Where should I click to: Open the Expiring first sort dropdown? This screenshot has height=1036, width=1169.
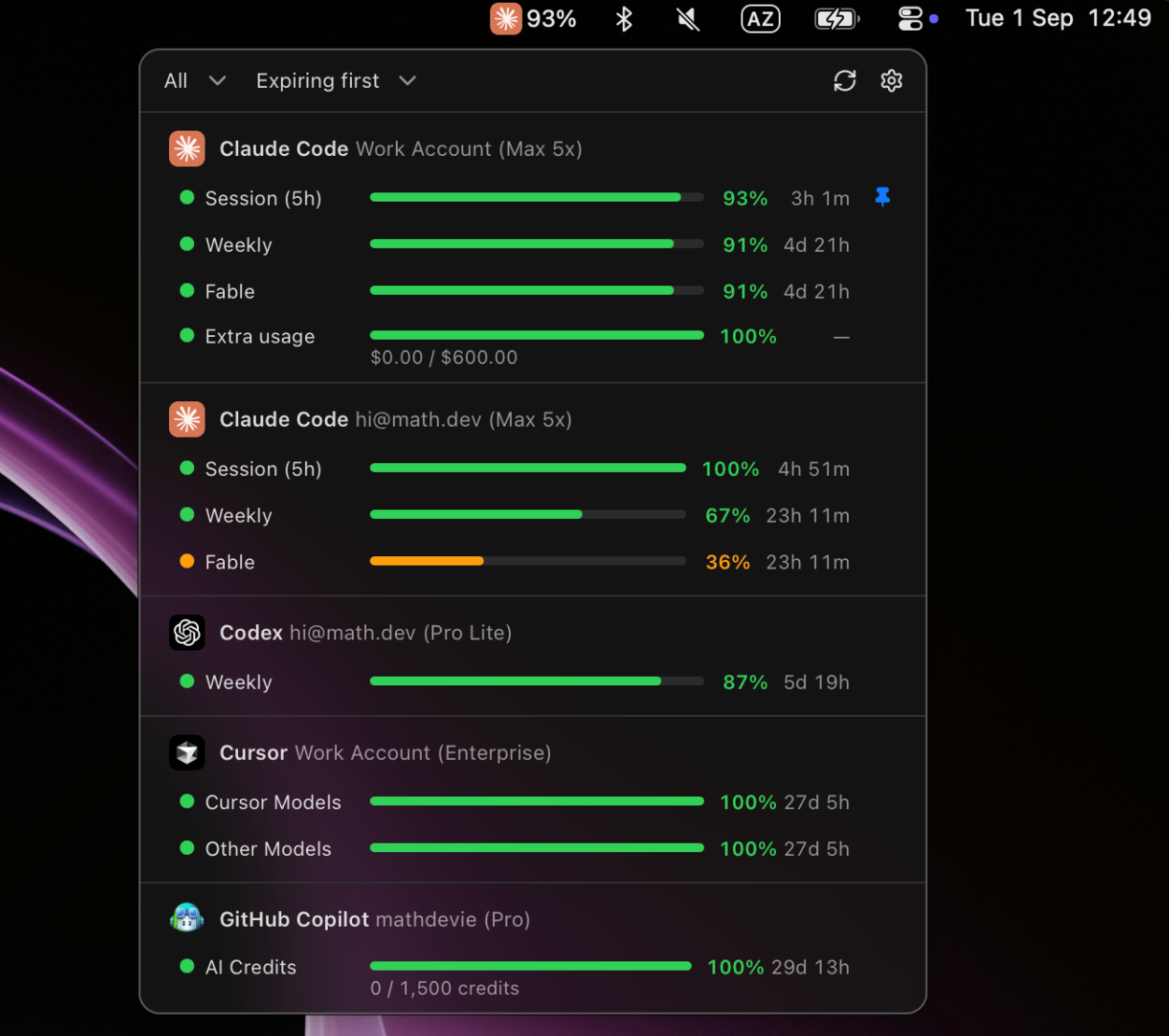point(336,81)
